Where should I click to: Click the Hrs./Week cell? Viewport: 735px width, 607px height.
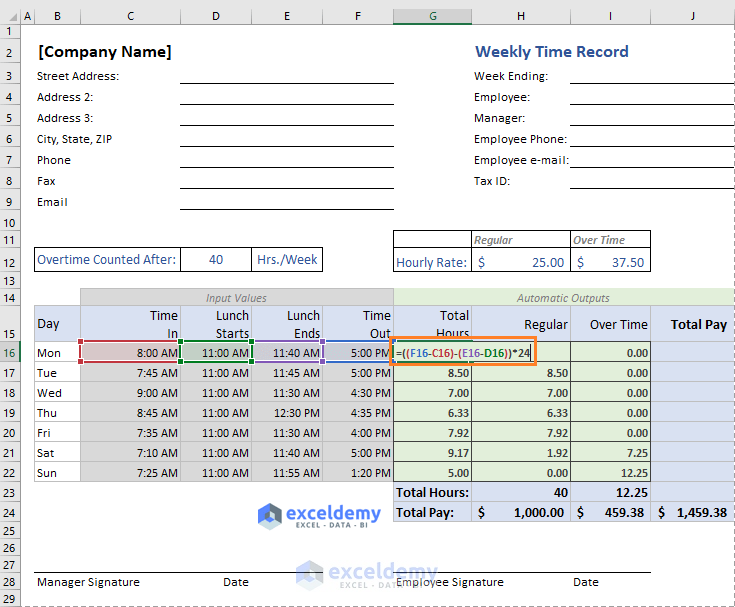tap(287, 260)
